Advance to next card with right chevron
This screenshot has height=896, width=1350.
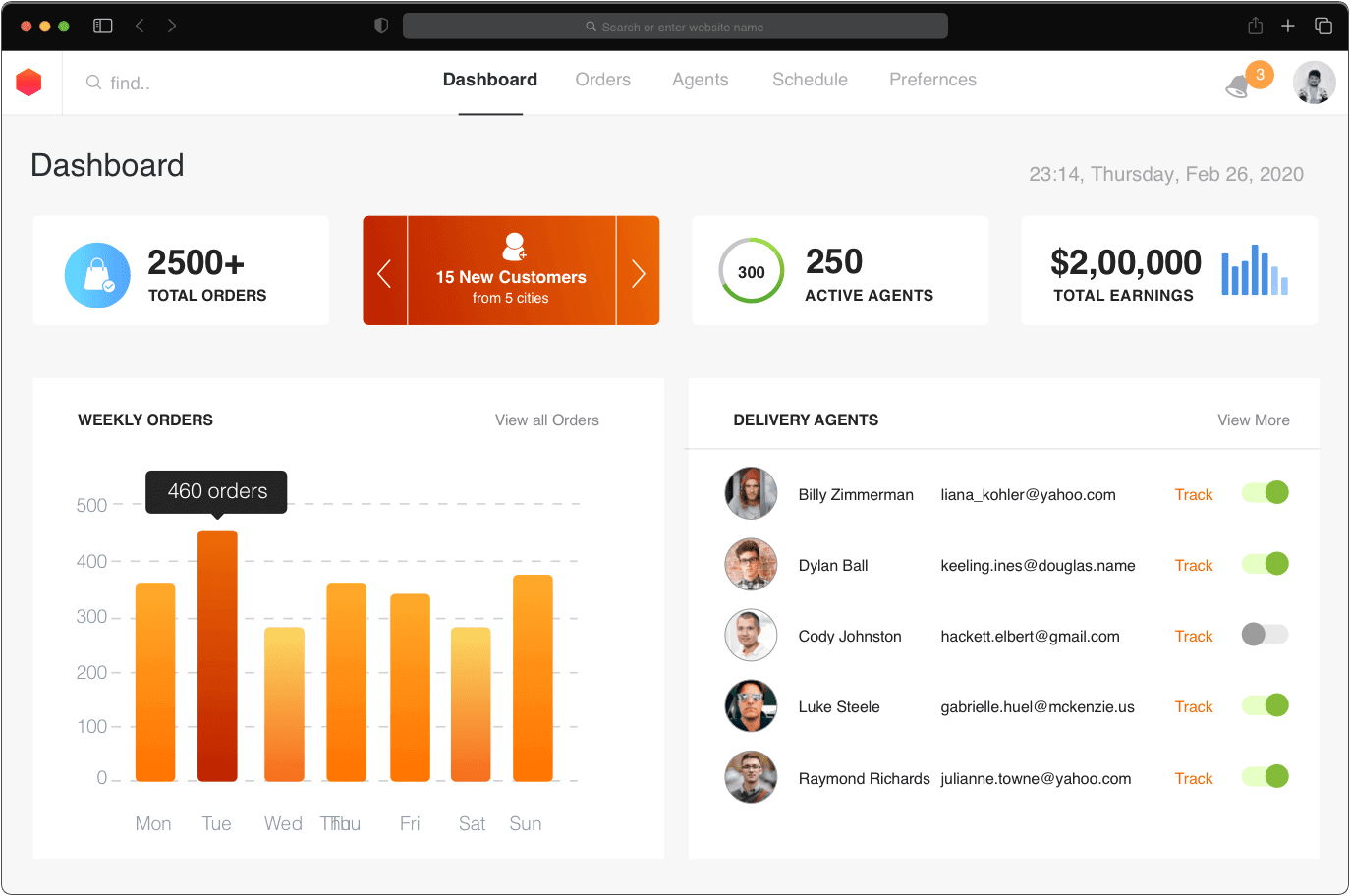point(638,272)
